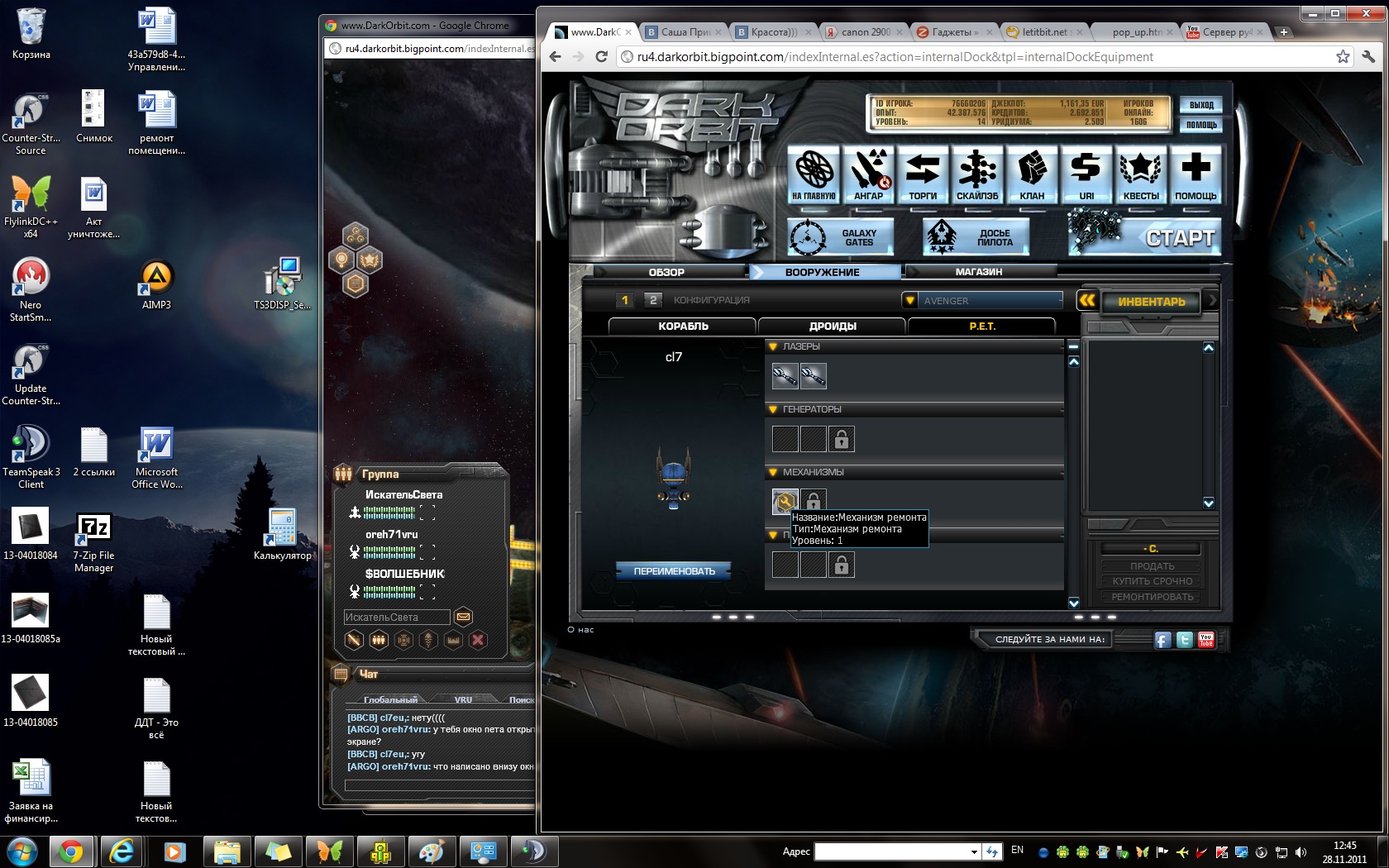The width and height of the screenshot is (1389, 868).
Task: Select configuration 1
Action: 625,300
